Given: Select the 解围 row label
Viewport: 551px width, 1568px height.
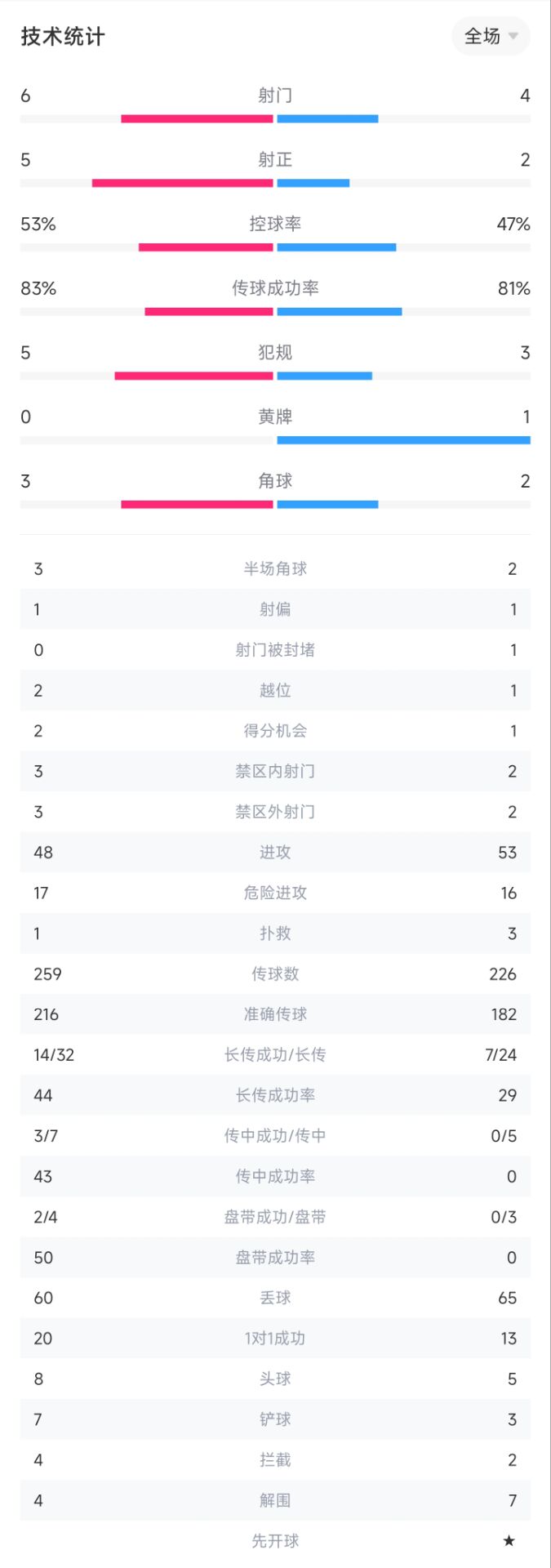Looking at the screenshot, I should point(275,1500).
